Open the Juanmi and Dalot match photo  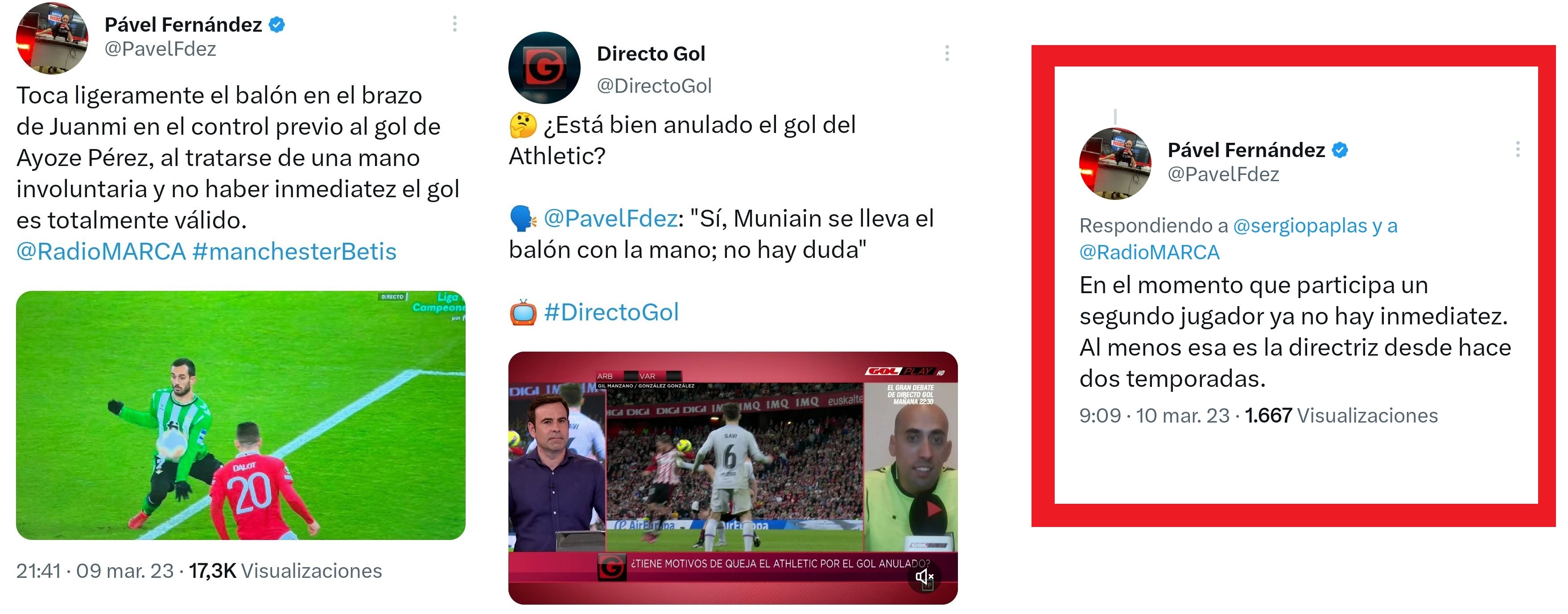240,415
